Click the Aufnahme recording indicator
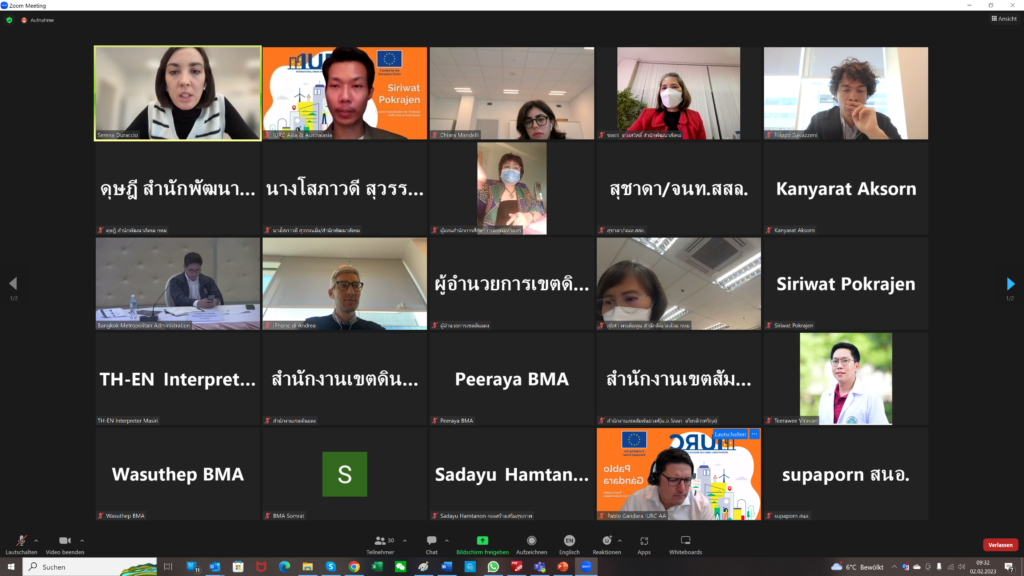 pyautogui.click(x=38, y=20)
